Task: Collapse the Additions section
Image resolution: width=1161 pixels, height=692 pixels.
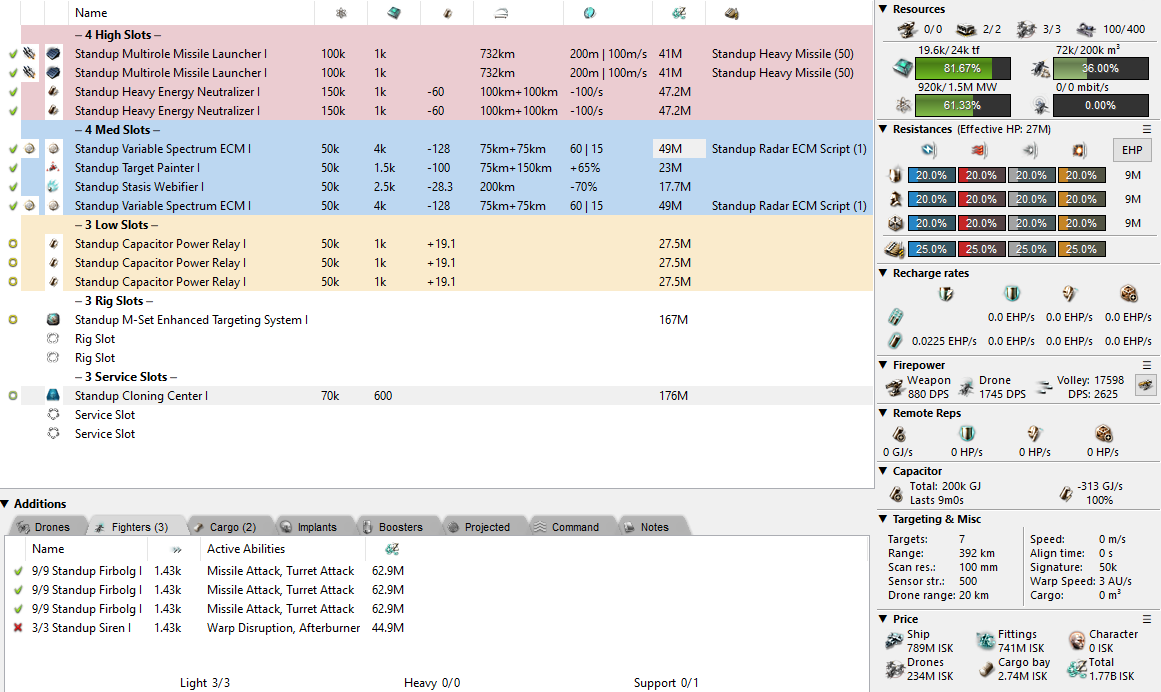Action: point(6,504)
